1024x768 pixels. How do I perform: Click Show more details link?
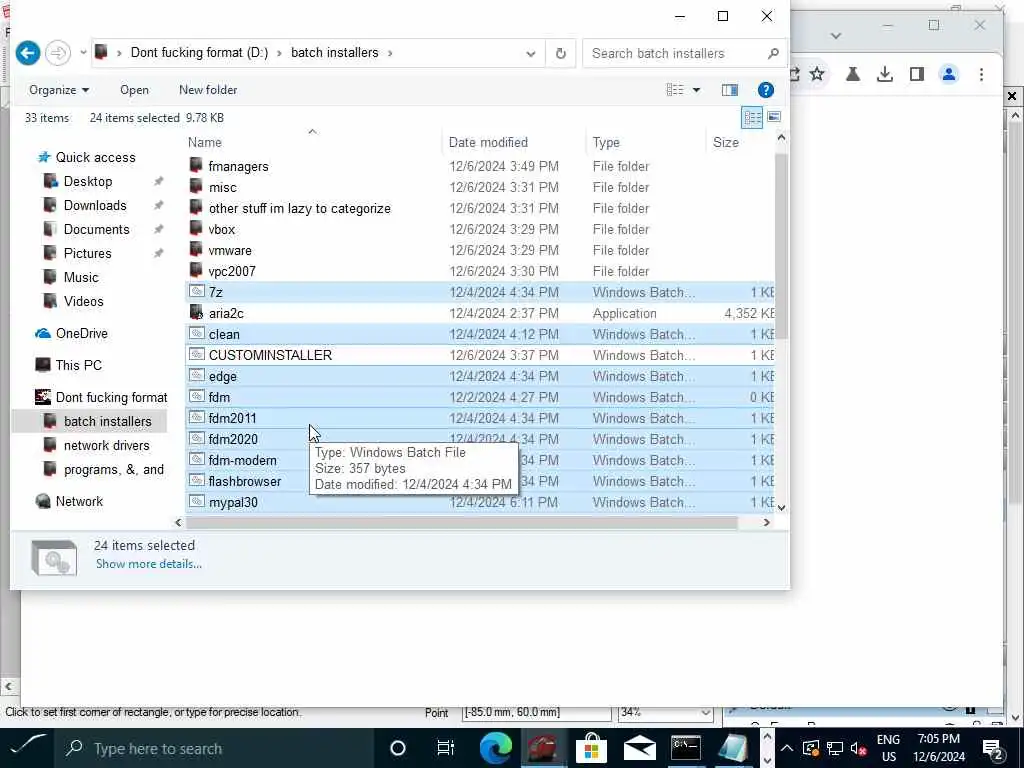(149, 564)
